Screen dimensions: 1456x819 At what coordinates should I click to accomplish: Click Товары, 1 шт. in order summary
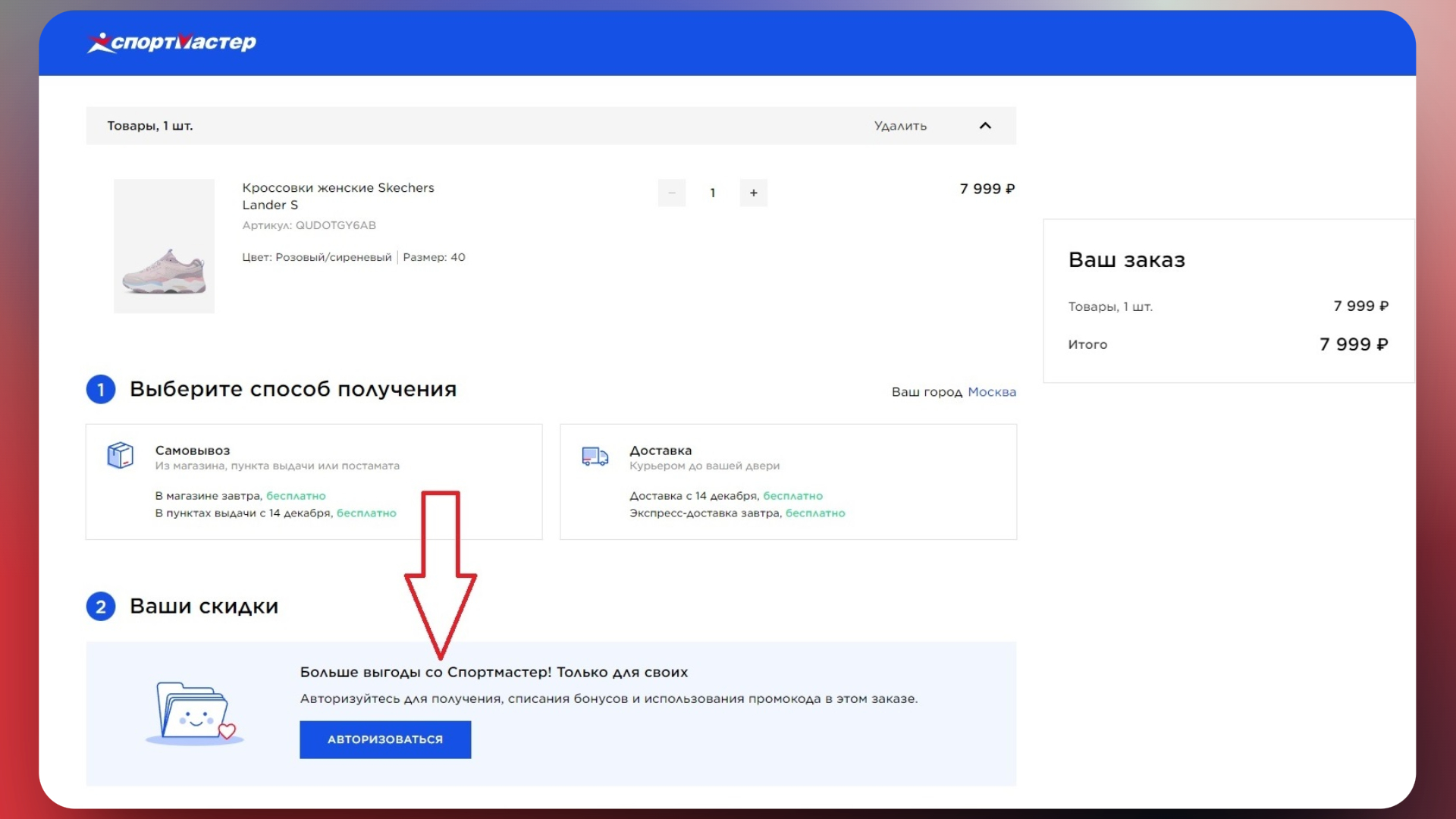point(1110,306)
